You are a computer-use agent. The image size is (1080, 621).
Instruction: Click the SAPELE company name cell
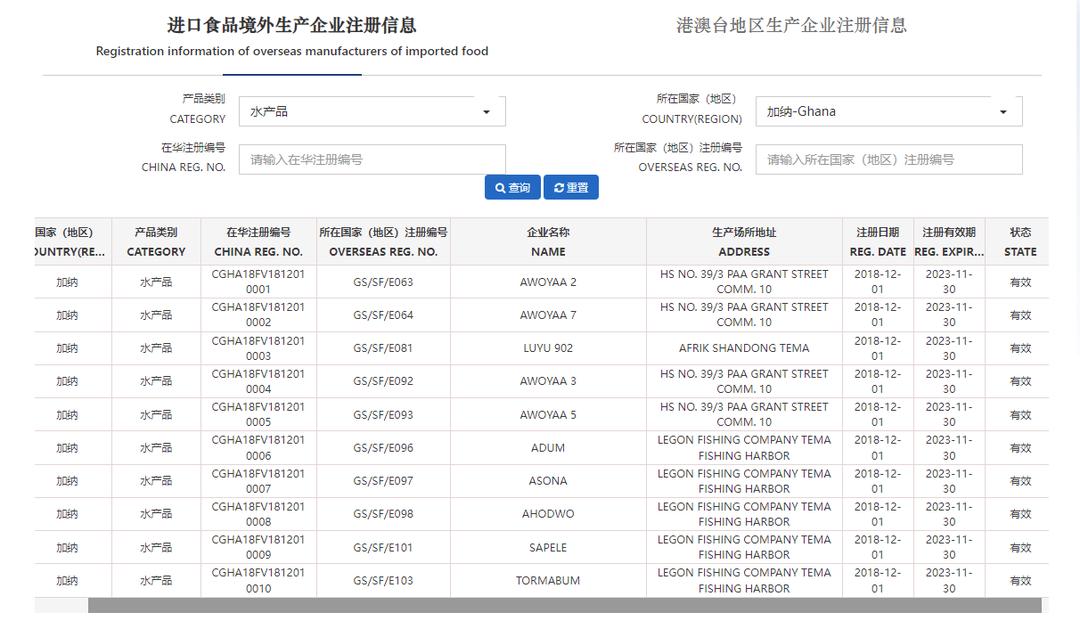[x=548, y=548]
